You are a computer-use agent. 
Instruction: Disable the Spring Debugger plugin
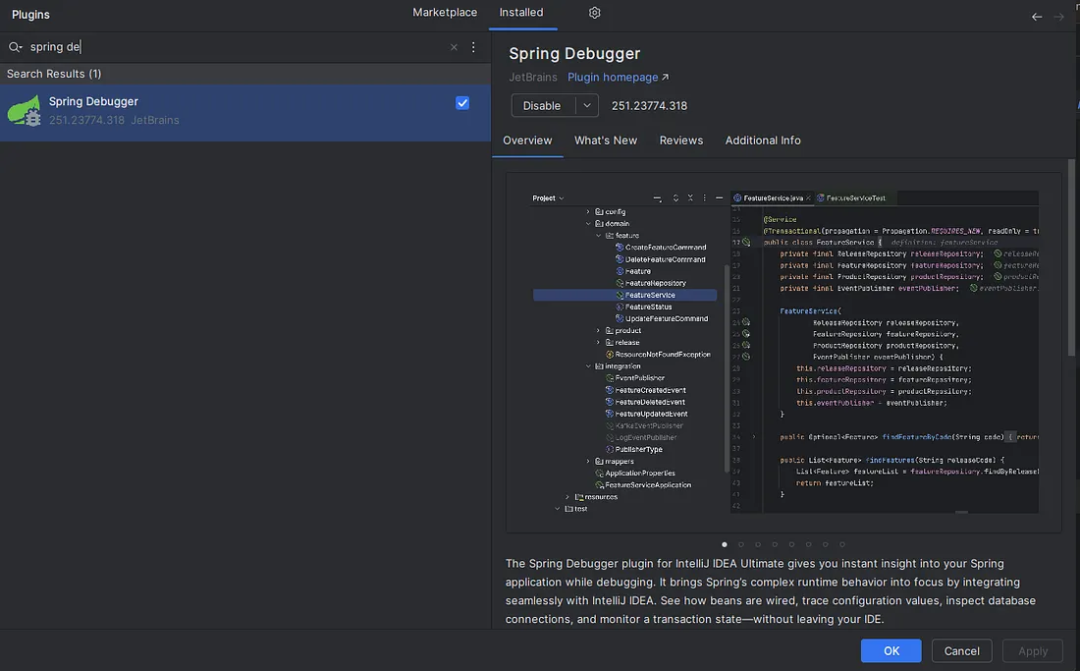pyautogui.click(x=542, y=105)
